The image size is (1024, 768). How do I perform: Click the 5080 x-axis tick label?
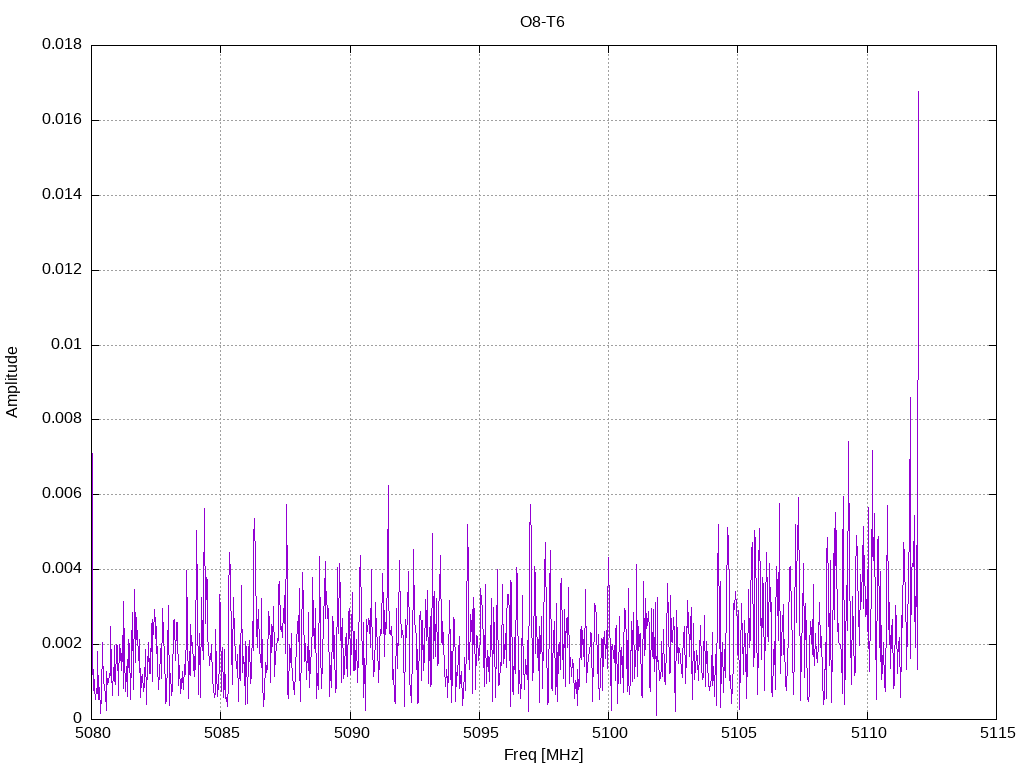click(91, 733)
